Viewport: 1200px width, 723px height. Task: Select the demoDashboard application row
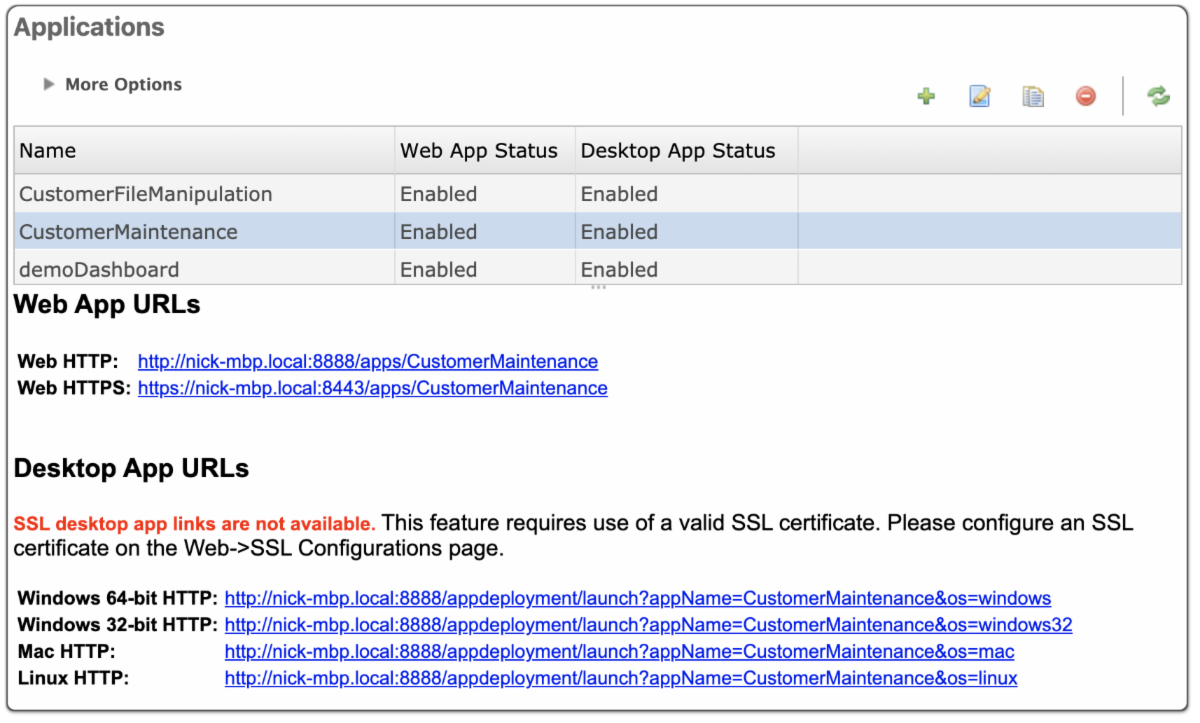[x=100, y=269]
